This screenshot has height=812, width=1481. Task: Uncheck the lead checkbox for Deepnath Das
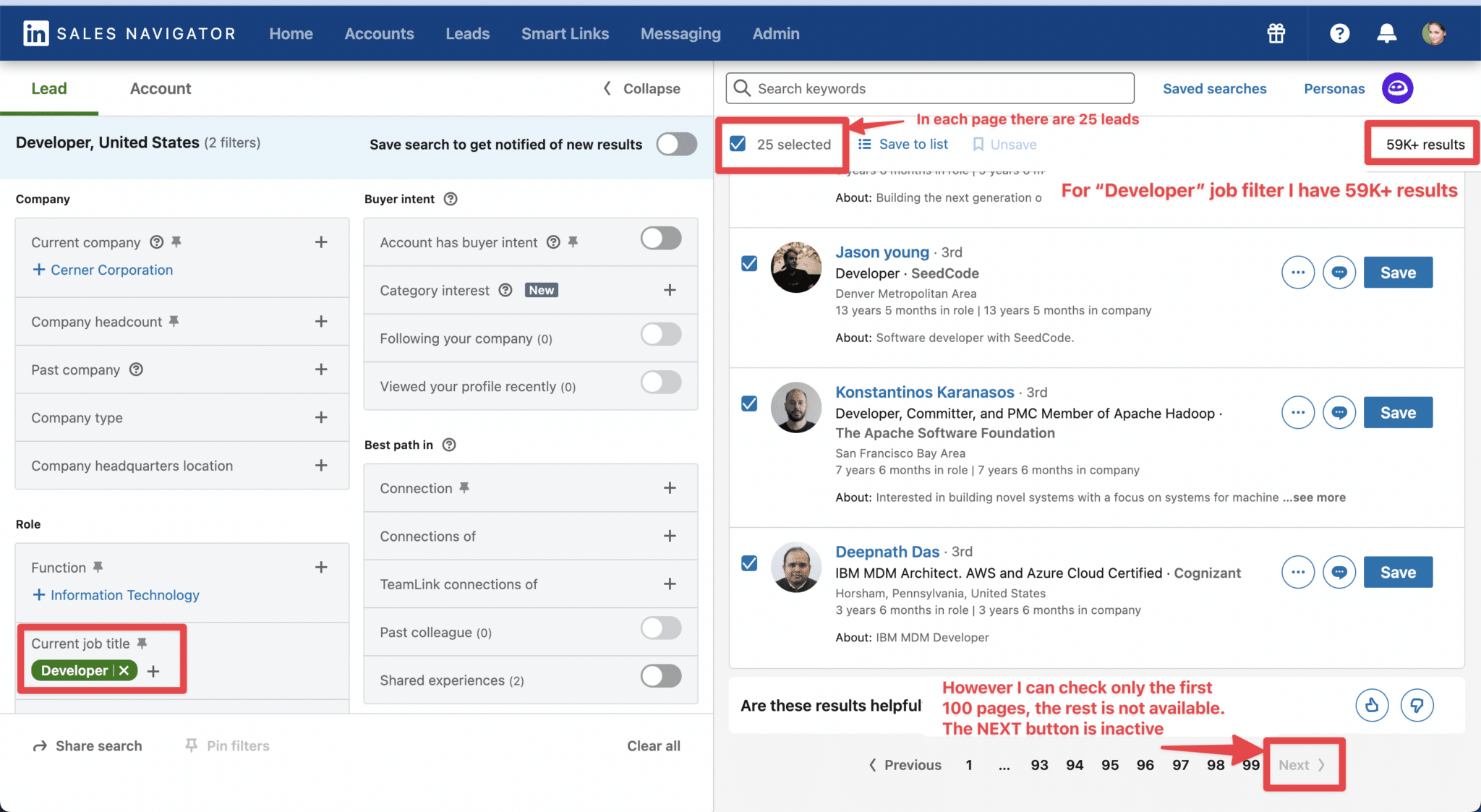[748, 563]
